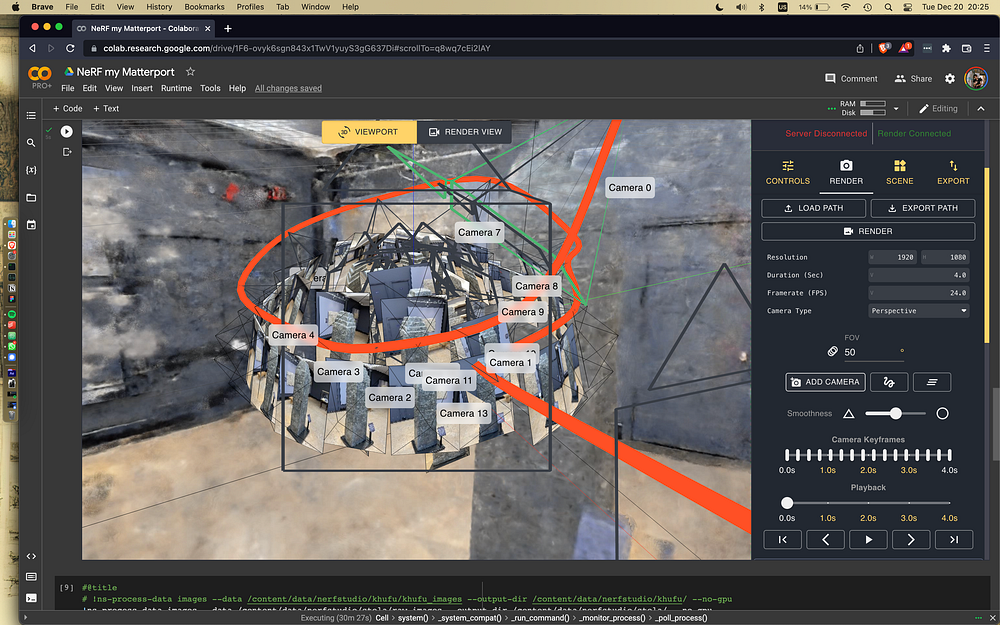Image resolution: width=1000 pixels, height=625 pixels.
Task: Open the variables {x} sidebar panel
Action: 31,170
